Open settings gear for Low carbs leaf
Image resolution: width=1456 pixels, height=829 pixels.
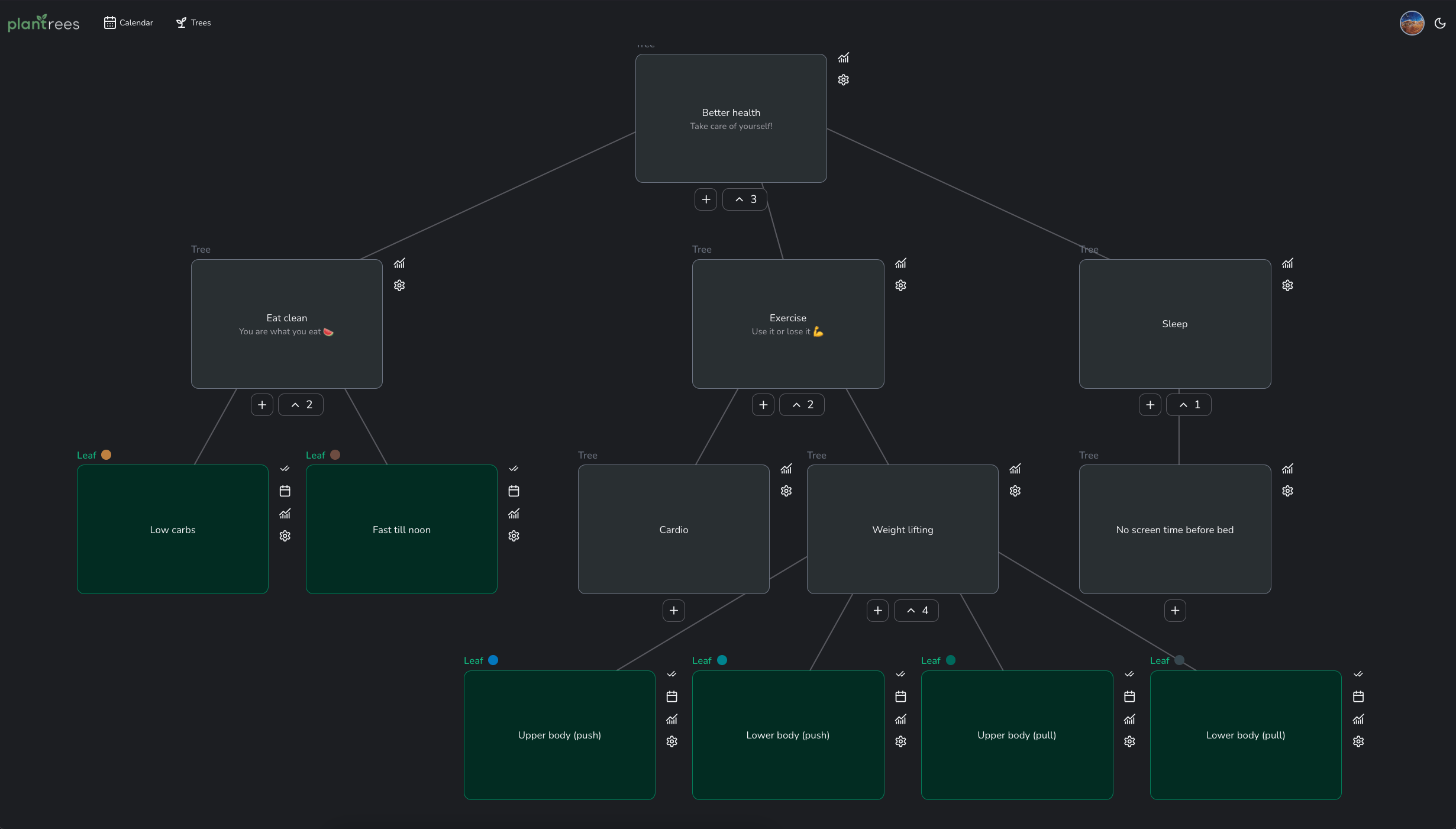click(x=285, y=536)
